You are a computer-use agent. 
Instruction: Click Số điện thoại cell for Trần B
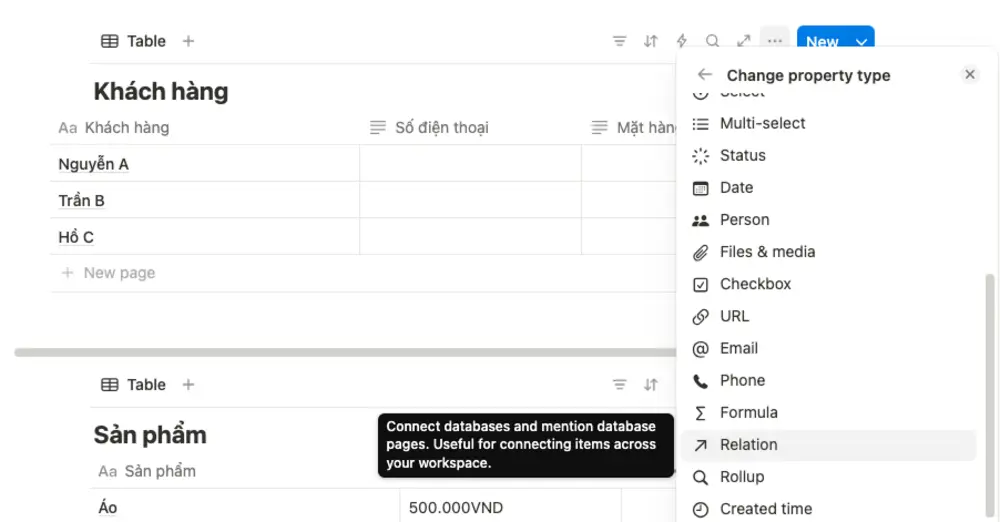pyautogui.click(x=471, y=200)
